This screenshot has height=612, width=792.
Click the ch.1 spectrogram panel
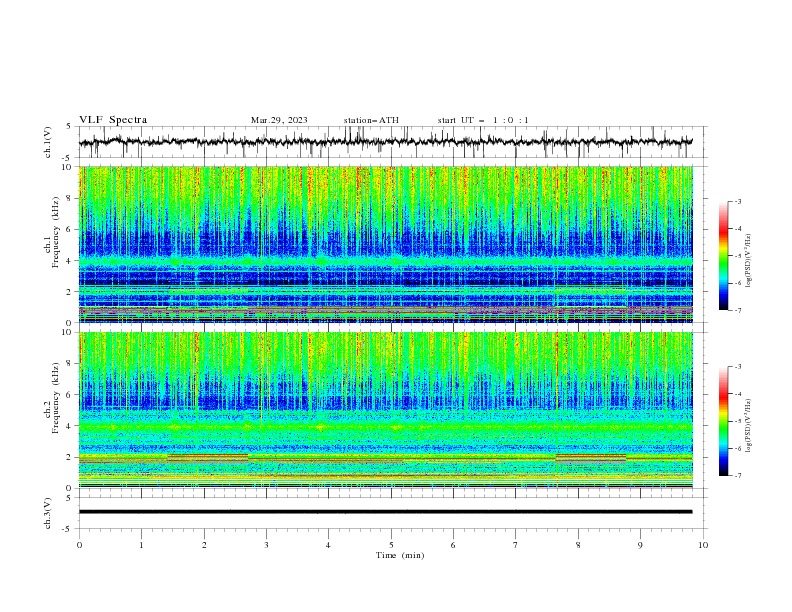click(x=385, y=244)
